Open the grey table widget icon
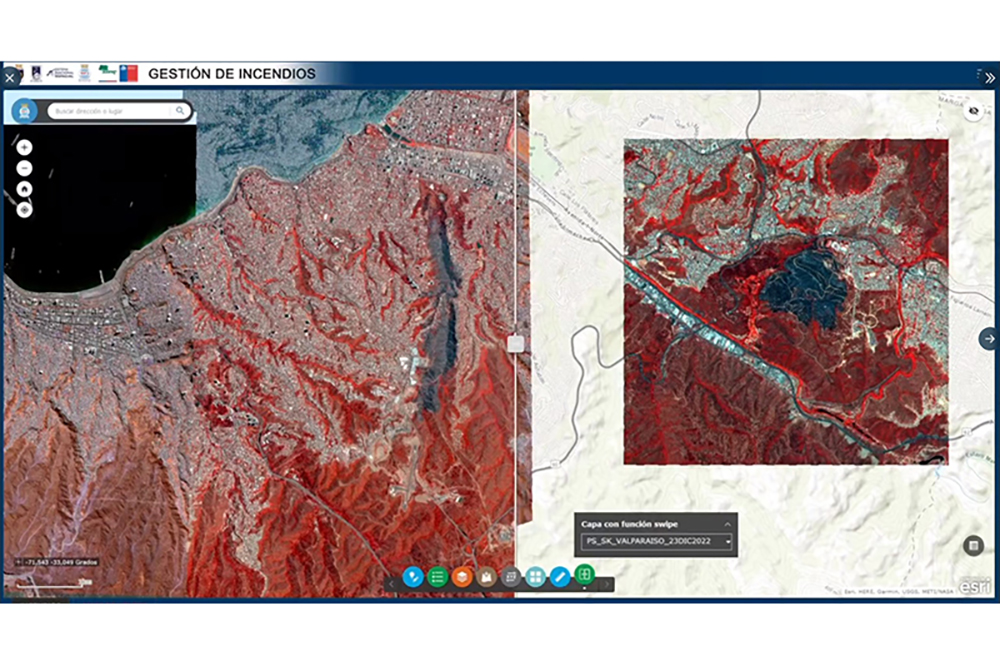The height and width of the screenshot is (666, 1000). [511, 577]
